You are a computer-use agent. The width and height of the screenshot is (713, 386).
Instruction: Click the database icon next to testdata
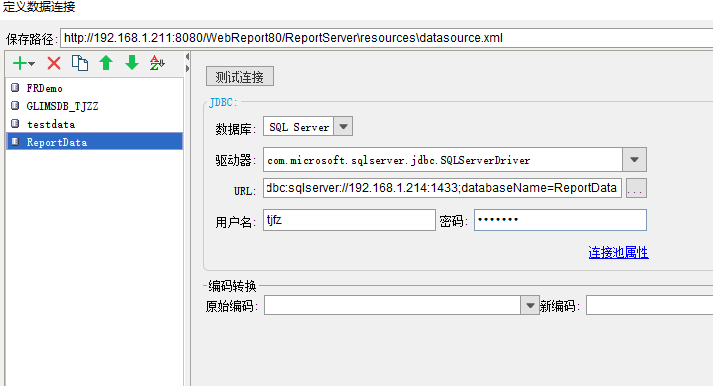tap(15, 124)
